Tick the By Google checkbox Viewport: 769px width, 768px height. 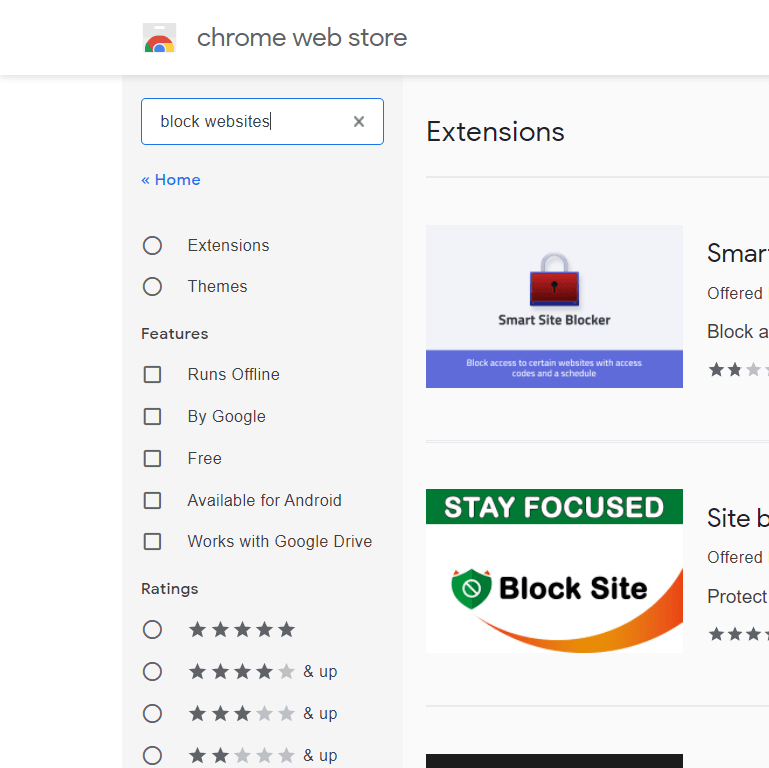(152, 416)
